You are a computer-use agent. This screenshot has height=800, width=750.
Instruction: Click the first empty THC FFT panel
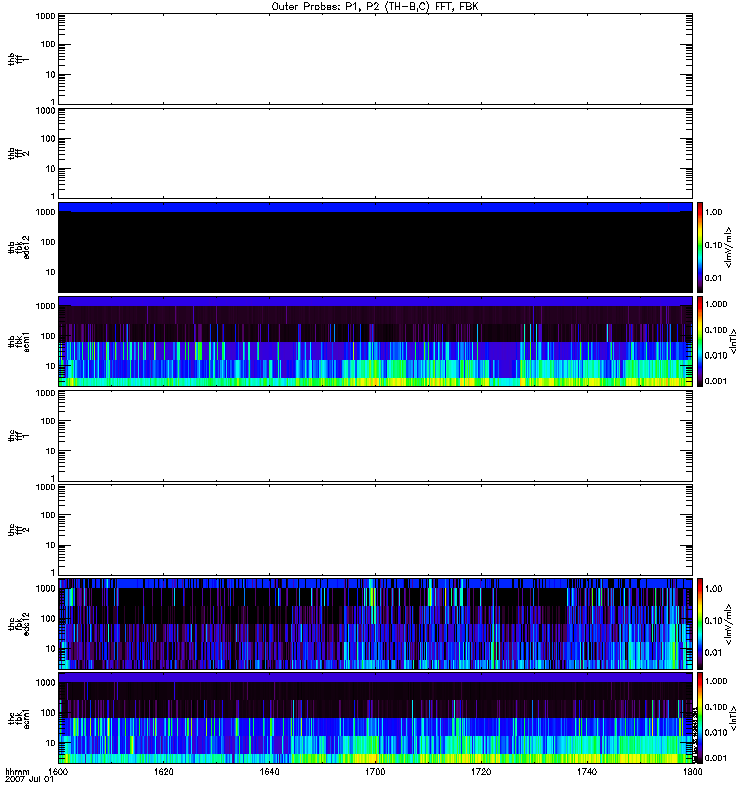374,435
